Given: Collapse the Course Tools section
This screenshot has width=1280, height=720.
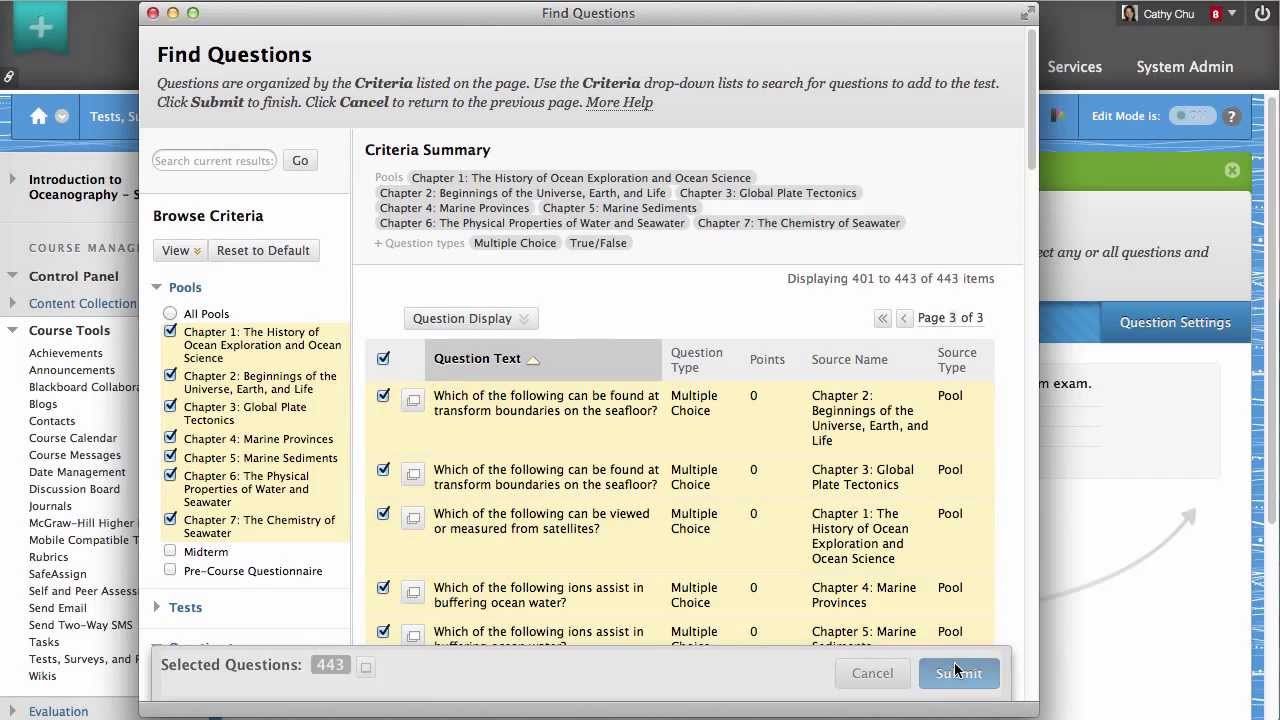Looking at the screenshot, I should tap(12, 330).
